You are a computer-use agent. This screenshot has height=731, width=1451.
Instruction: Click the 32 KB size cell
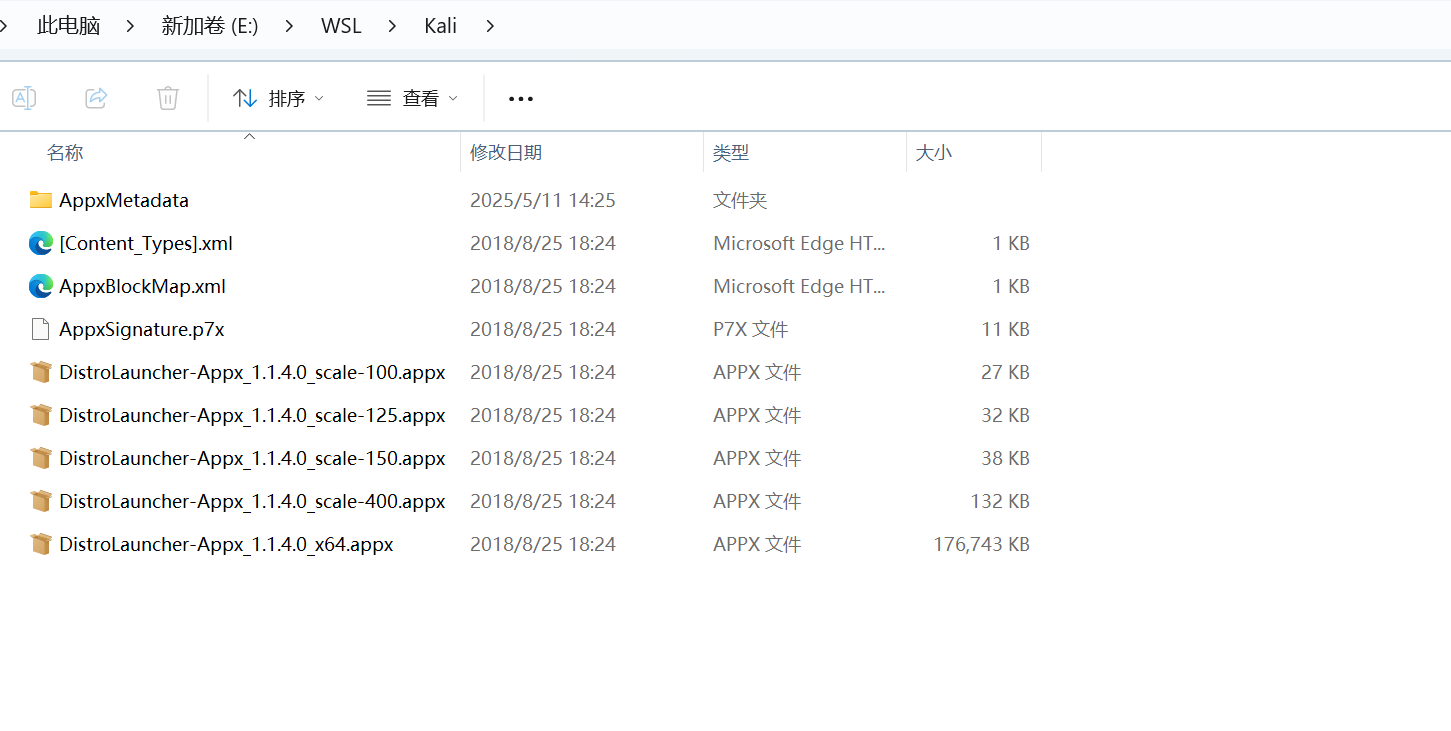point(1005,415)
